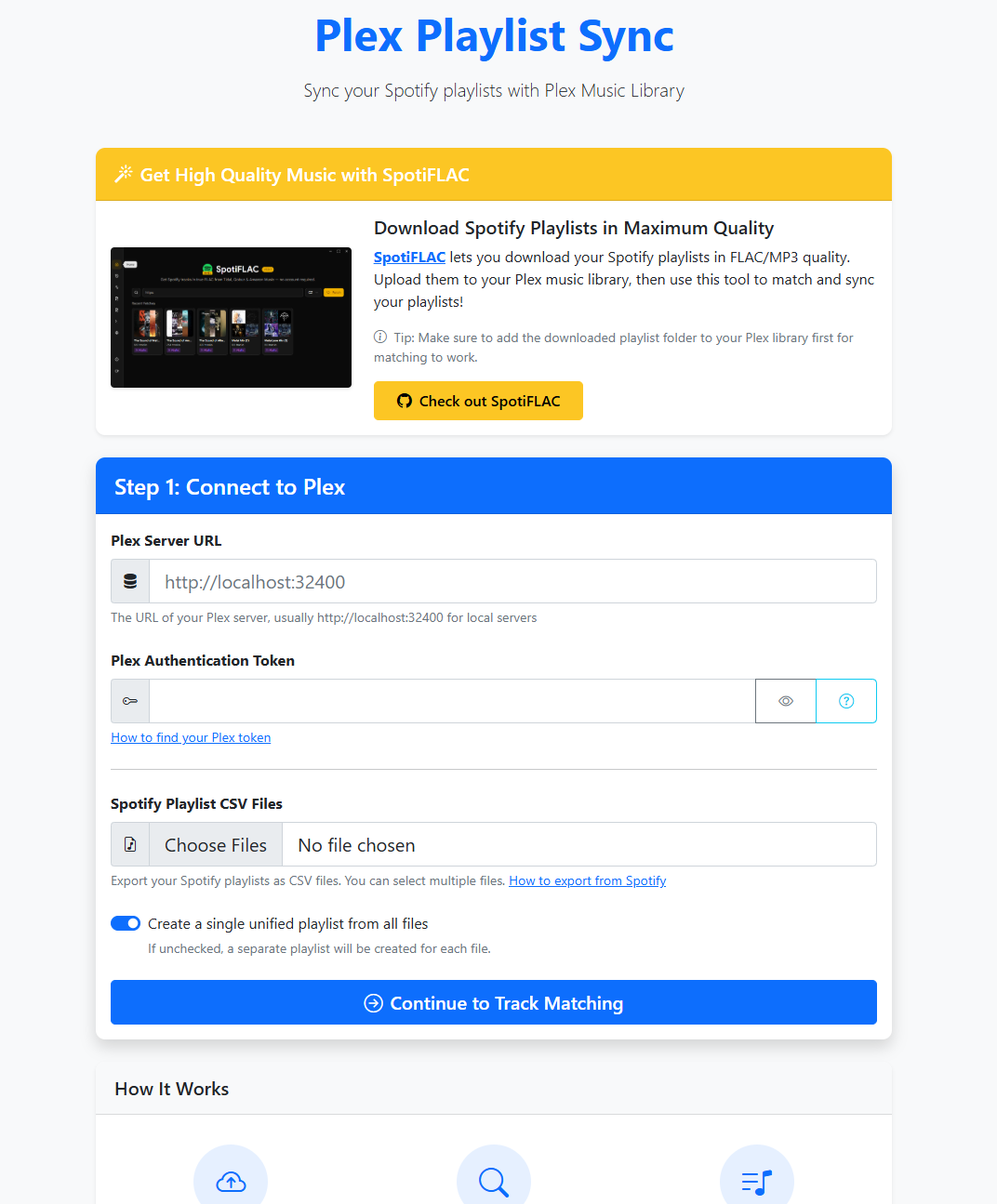Open the SpotiFLAC app screenshot thumbnail
The width and height of the screenshot is (997, 1204).
point(231,317)
